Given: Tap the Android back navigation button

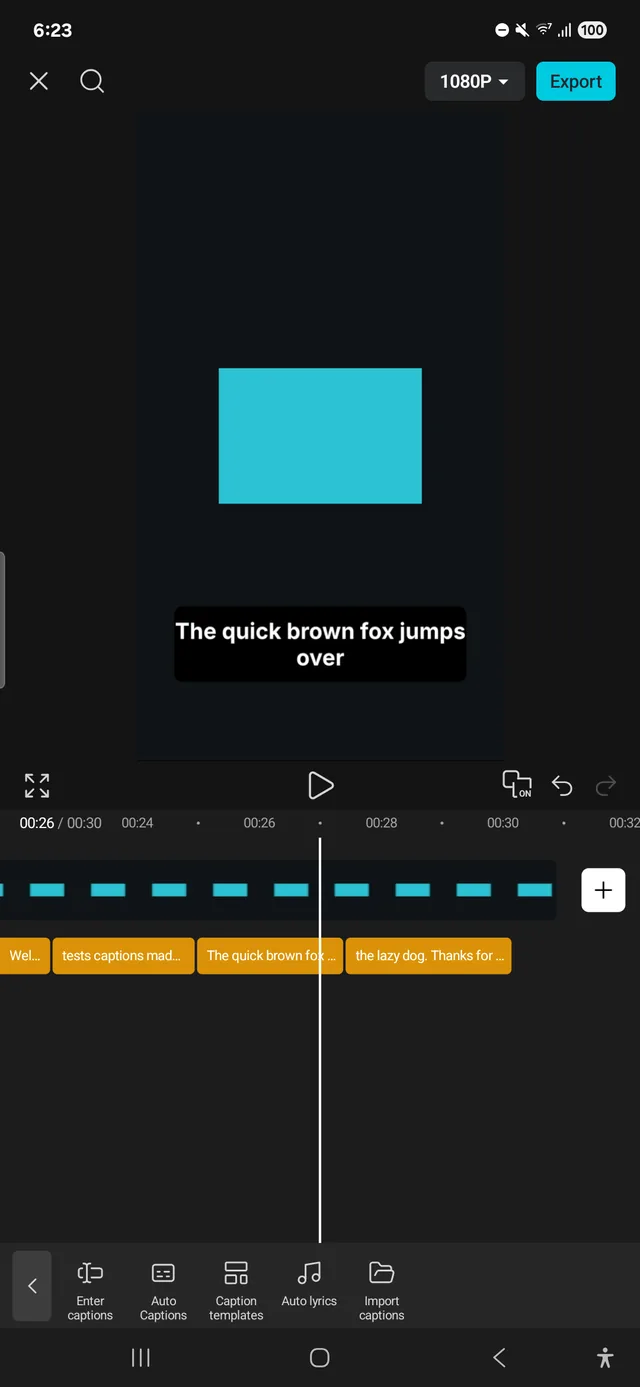Looking at the screenshot, I should click(499, 1357).
